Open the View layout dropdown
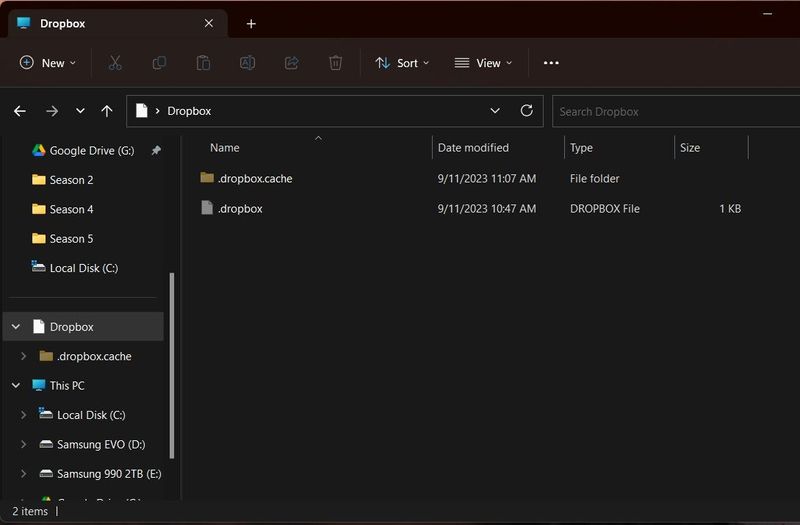Screen dimensions: 800x525 (x=483, y=63)
